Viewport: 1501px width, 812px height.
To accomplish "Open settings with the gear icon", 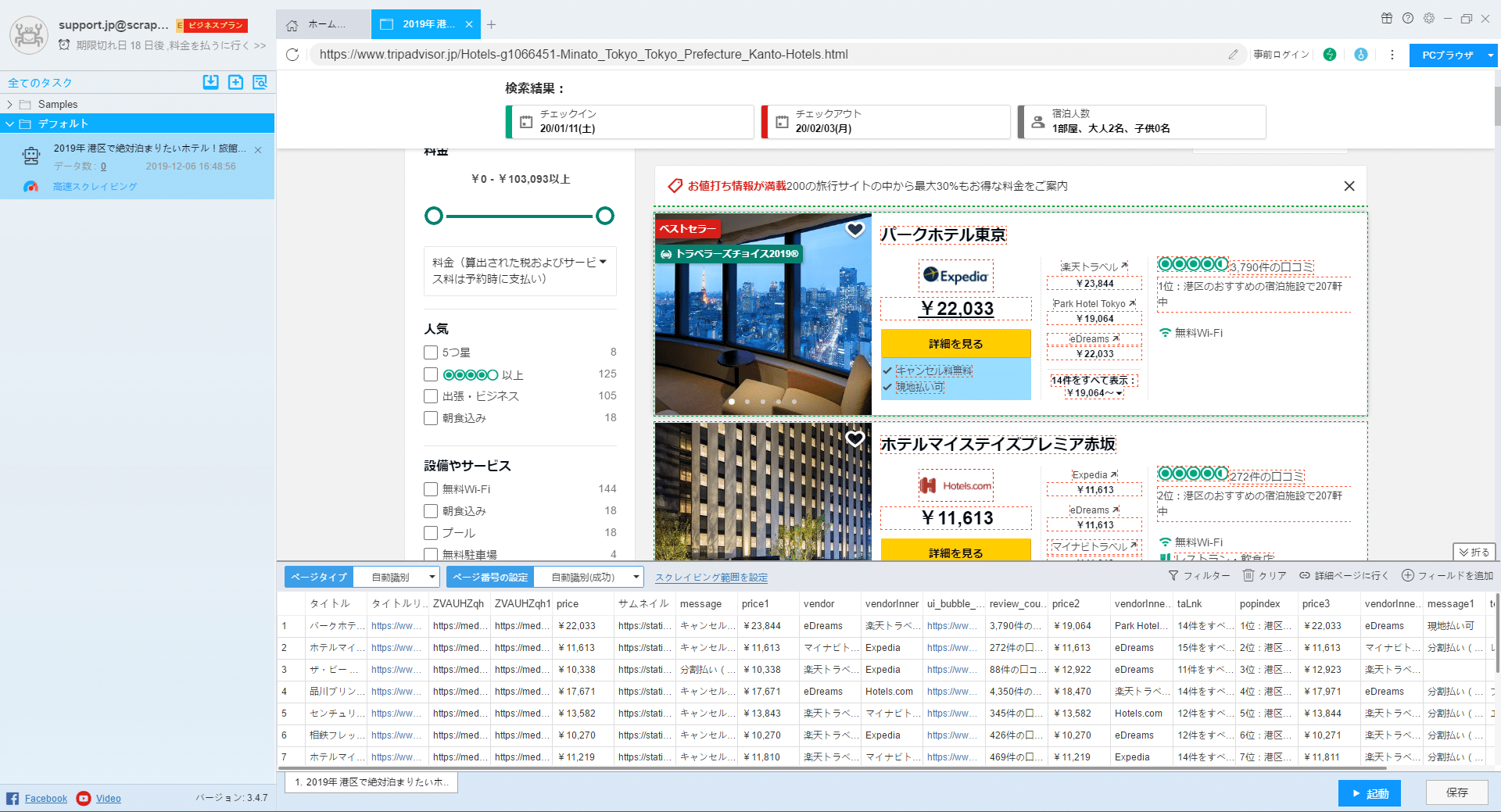I will (x=1429, y=19).
